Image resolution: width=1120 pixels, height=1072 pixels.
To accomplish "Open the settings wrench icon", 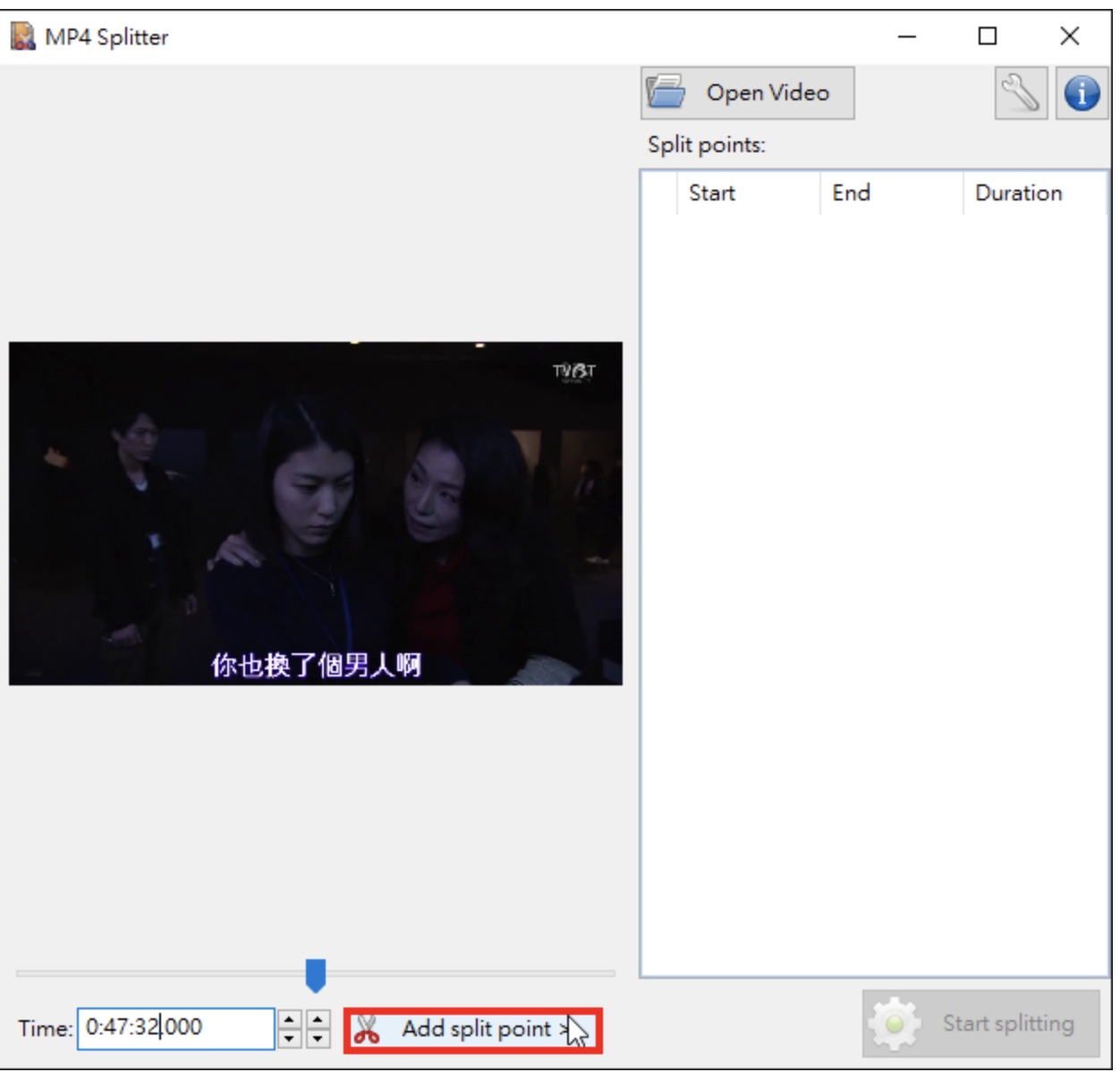I will 1021,93.
